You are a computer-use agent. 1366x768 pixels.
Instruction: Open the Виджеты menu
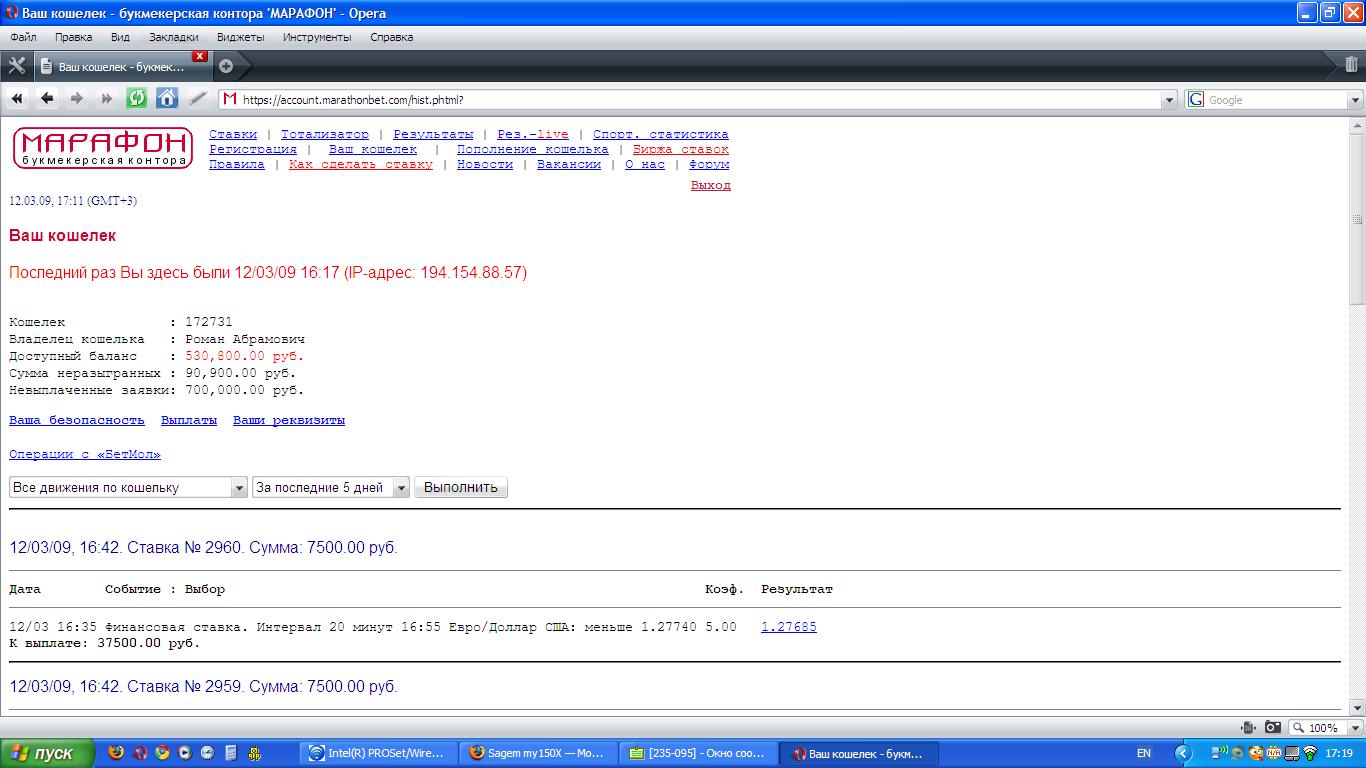[x=240, y=37]
